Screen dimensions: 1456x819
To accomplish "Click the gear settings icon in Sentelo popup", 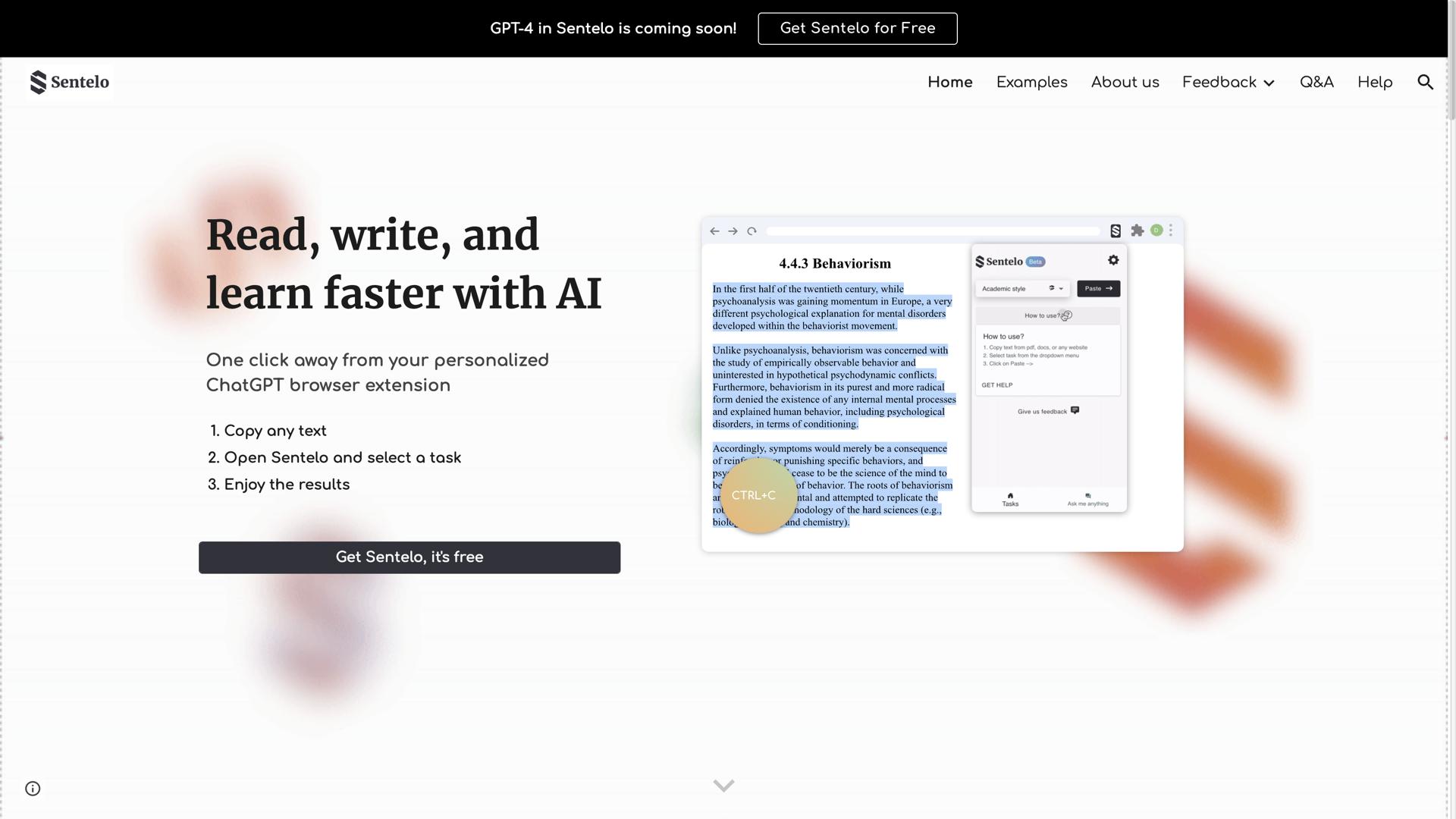I will point(1113,260).
